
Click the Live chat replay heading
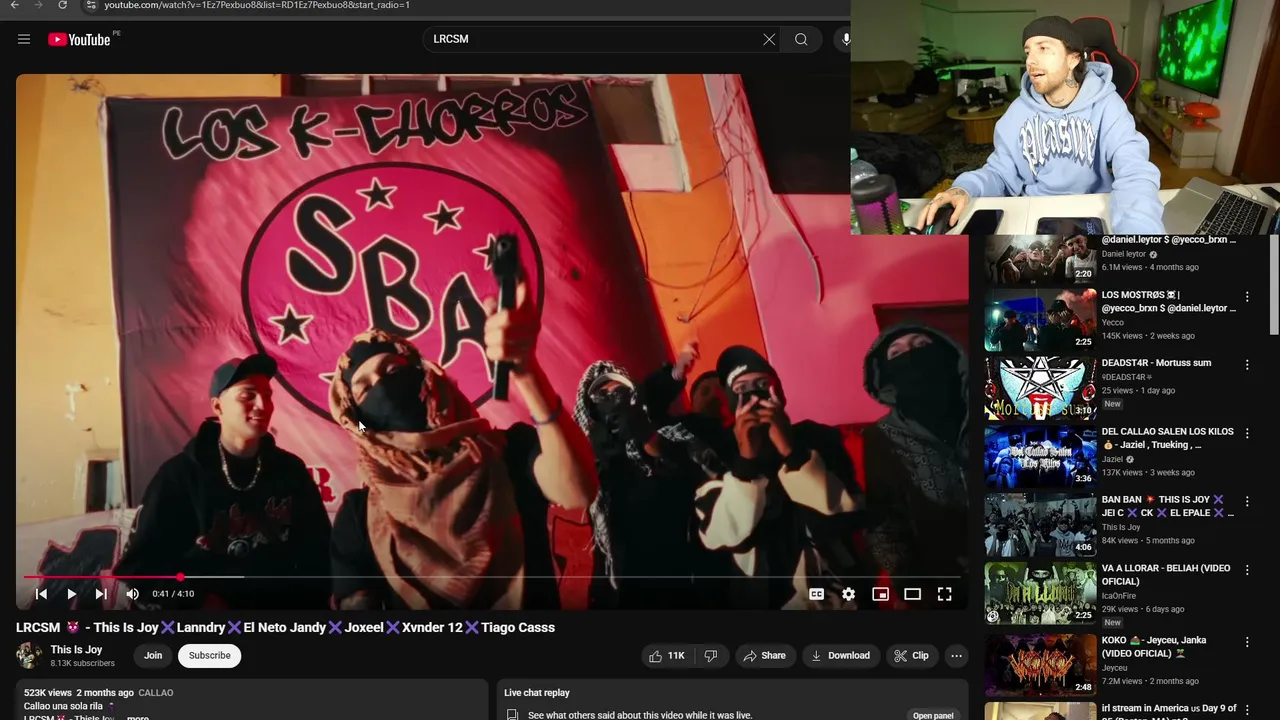pos(537,693)
